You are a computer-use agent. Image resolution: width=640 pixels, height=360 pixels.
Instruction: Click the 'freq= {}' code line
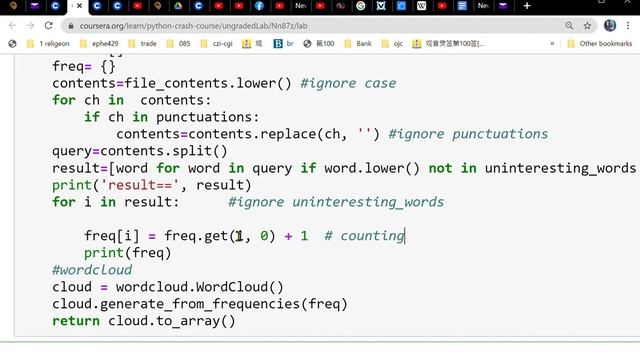[x=84, y=66]
